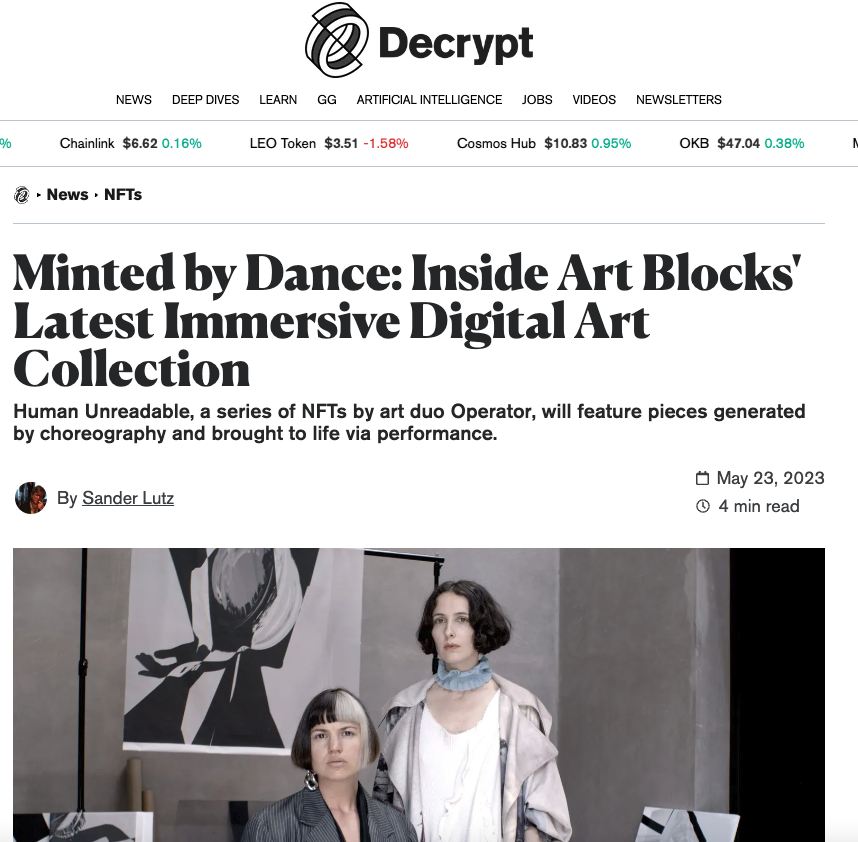Click the clock icon beside 4 min read
The width and height of the screenshot is (858, 842).
coord(703,506)
